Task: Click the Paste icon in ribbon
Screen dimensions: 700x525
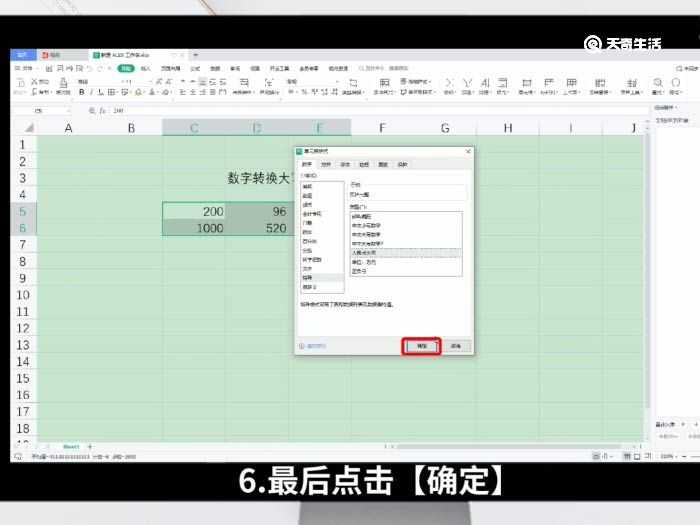Action: coord(21,85)
